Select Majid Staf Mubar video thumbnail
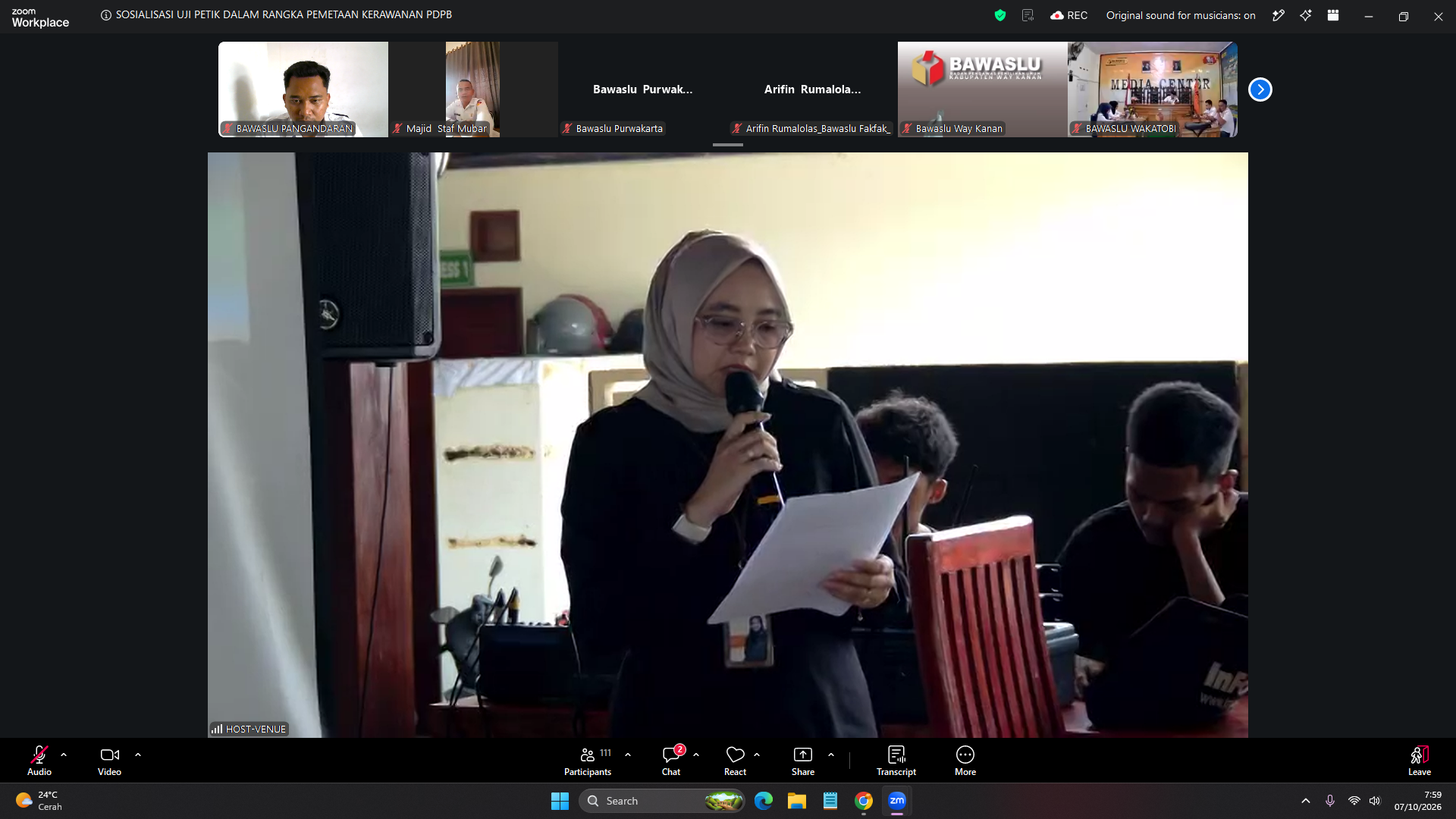 (473, 89)
